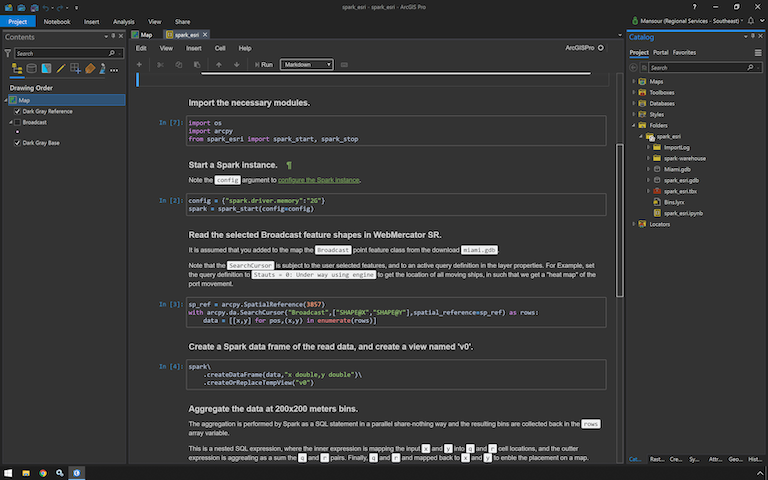This screenshot has height=480, width=768.
Task: Open the Windows Start menu
Action: coord(8,473)
